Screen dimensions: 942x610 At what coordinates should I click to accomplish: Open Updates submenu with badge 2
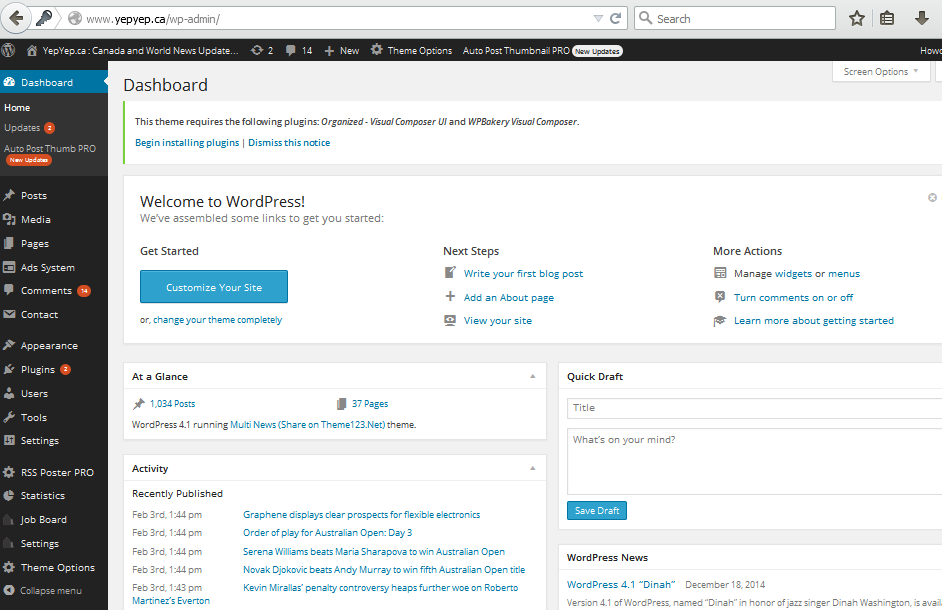(29, 128)
